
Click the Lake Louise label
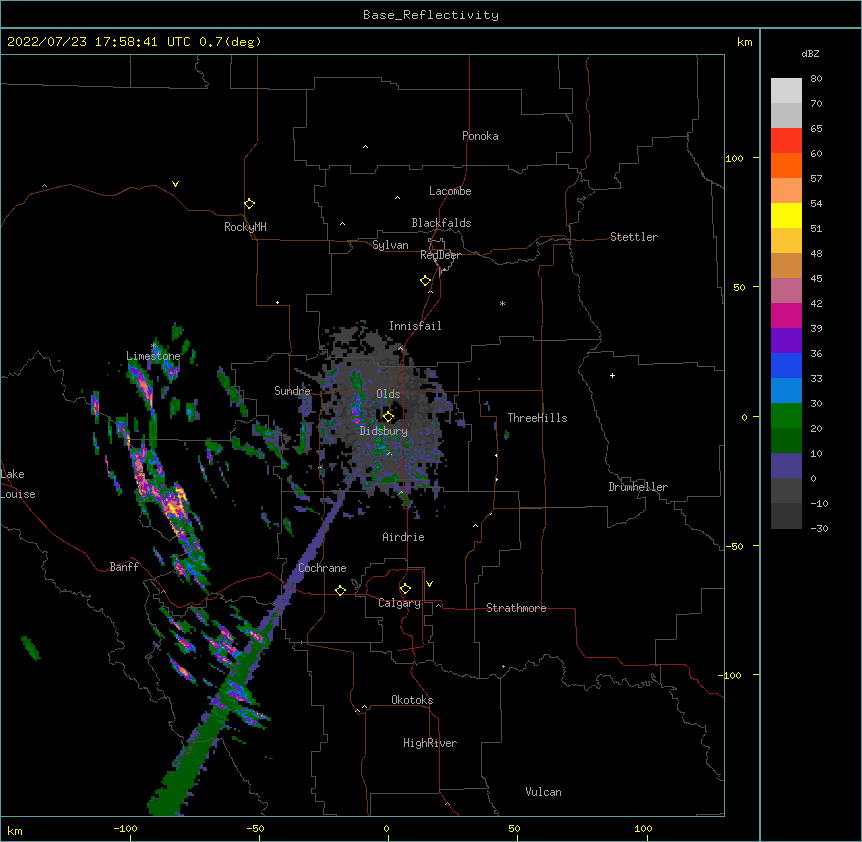(18, 484)
